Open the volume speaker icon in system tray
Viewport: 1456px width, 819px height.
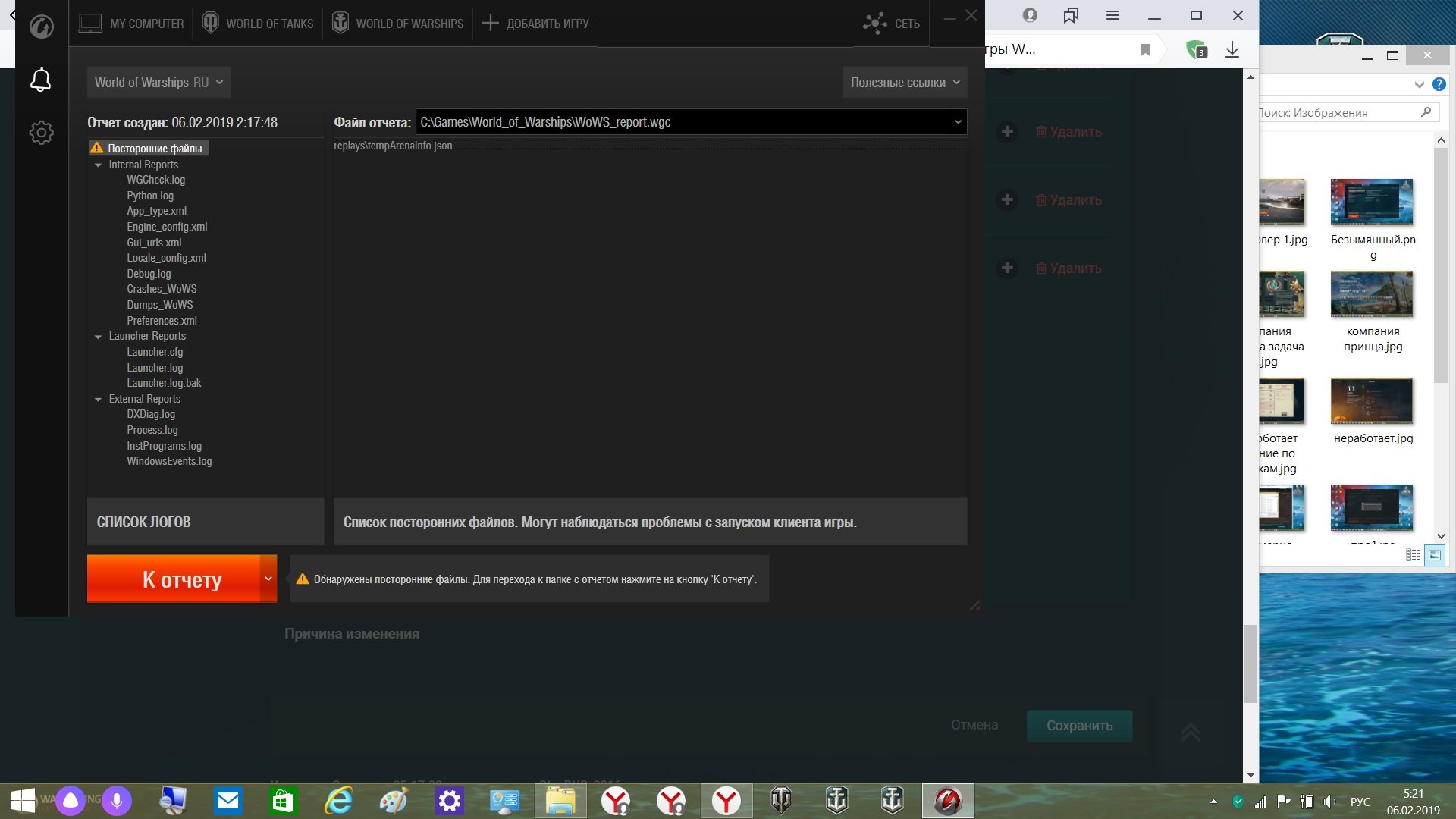click(1329, 802)
